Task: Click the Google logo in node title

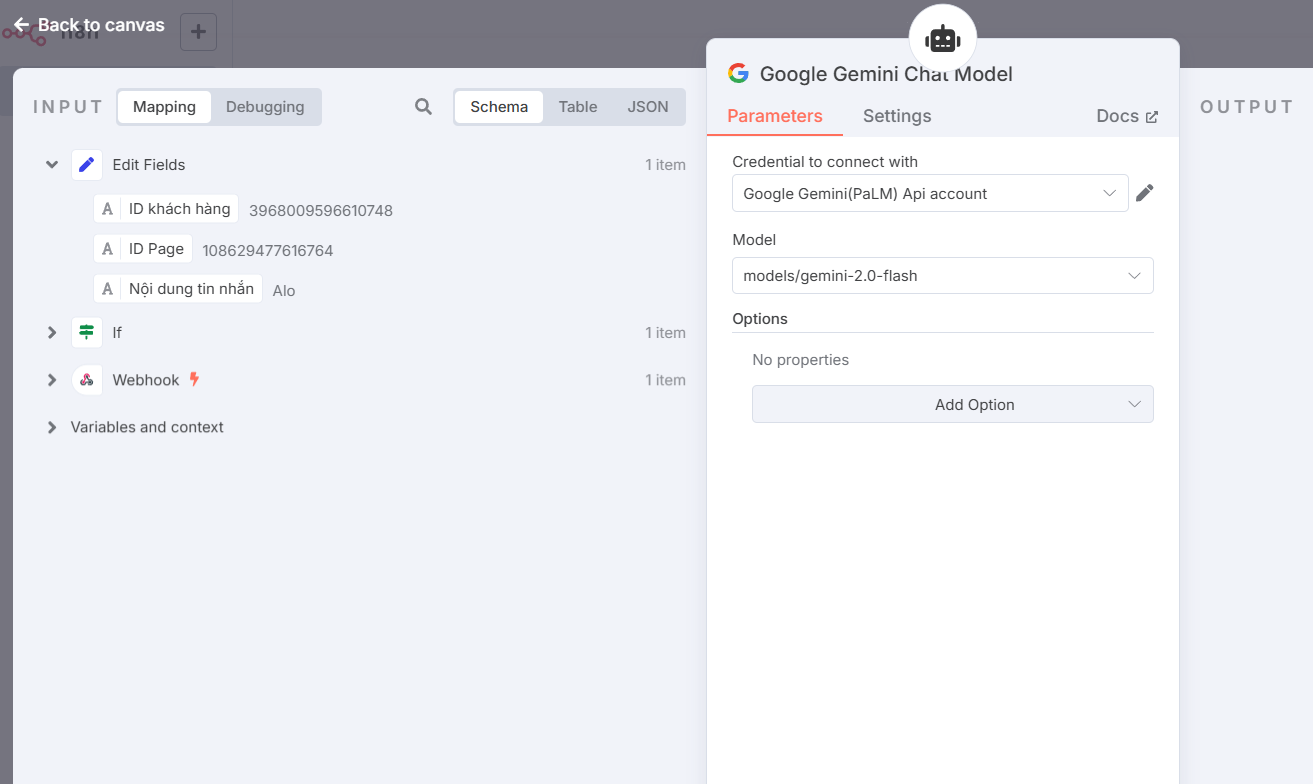Action: coord(738,73)
